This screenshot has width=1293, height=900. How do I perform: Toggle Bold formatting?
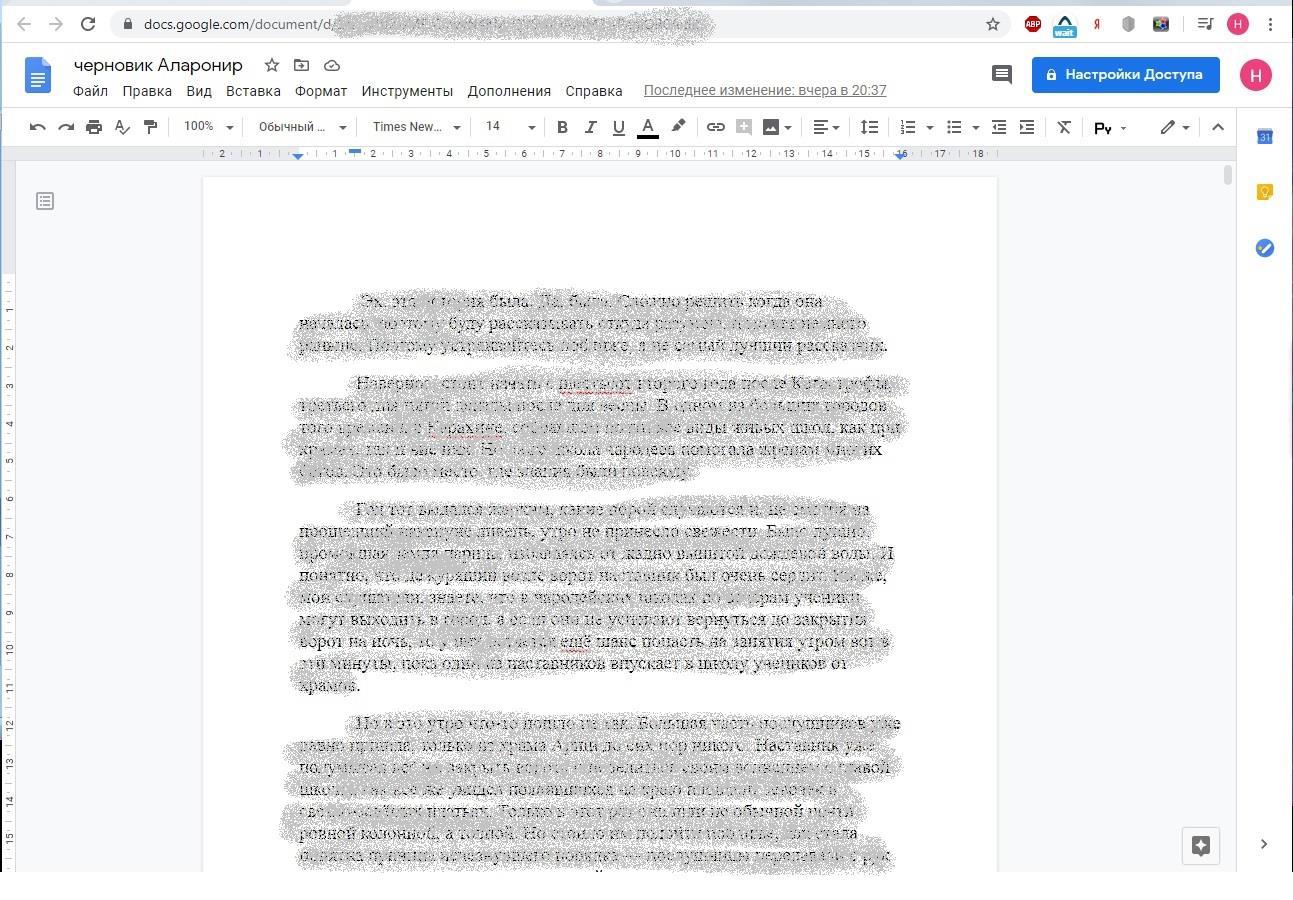[x=562, y=127]
